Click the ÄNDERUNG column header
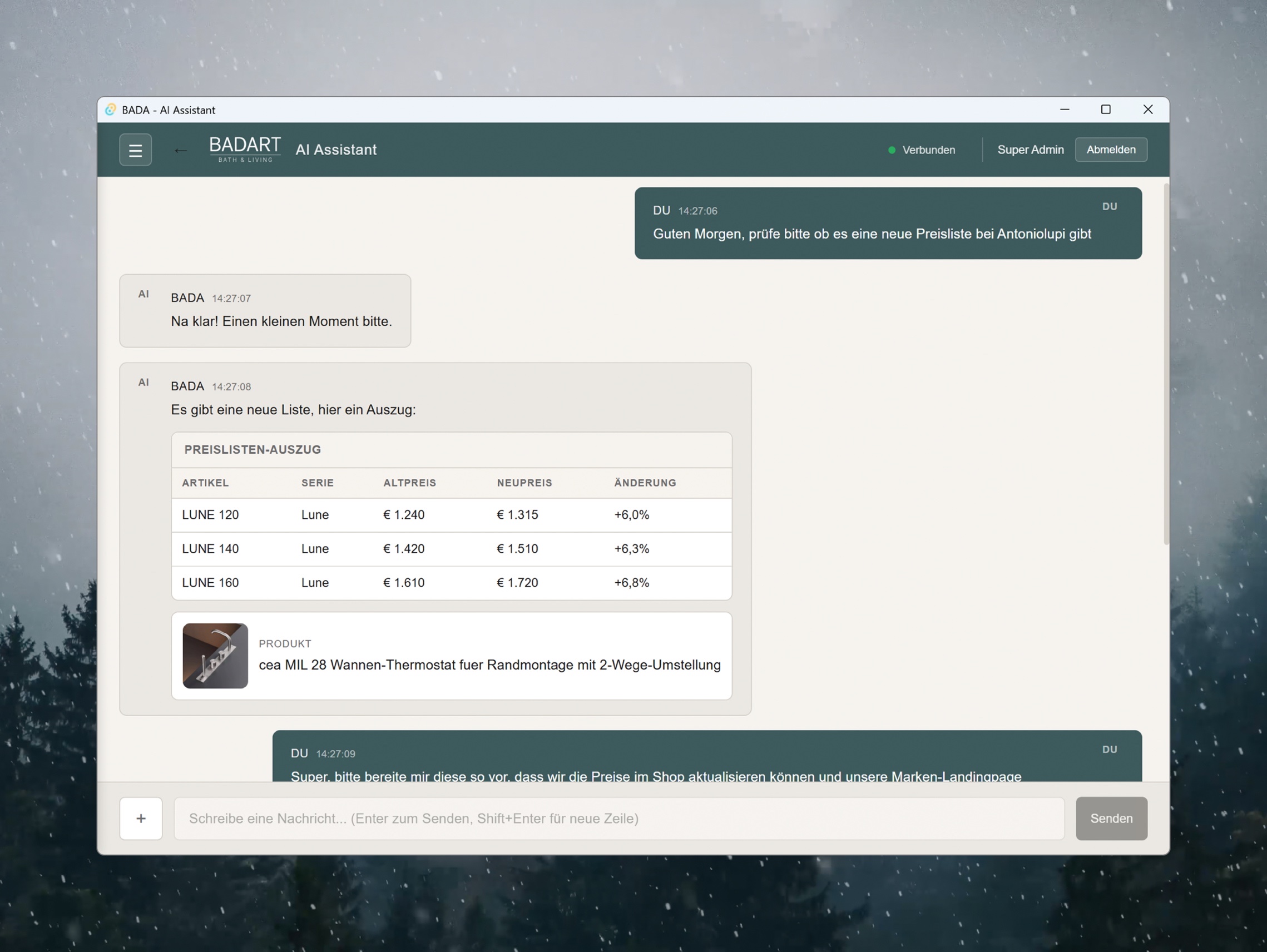1267x952 pixels. tap(645, 483)
